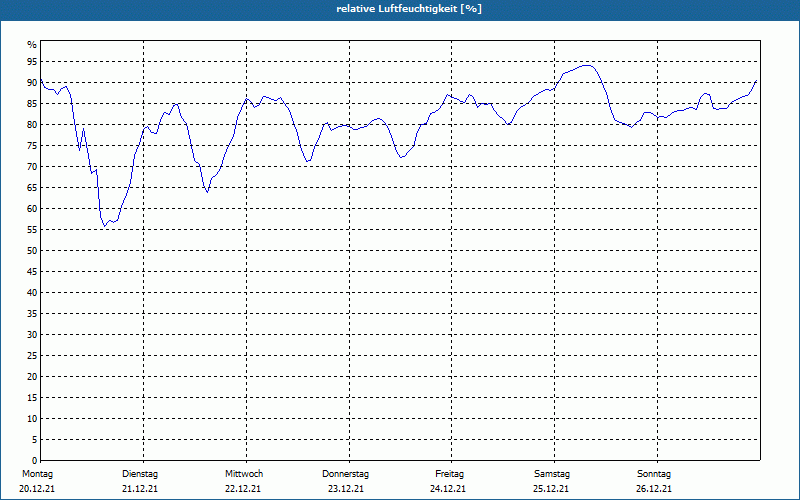Click the date label 21.12.21
Viewport: 800px width, 500px height.
tap(140, 489)
